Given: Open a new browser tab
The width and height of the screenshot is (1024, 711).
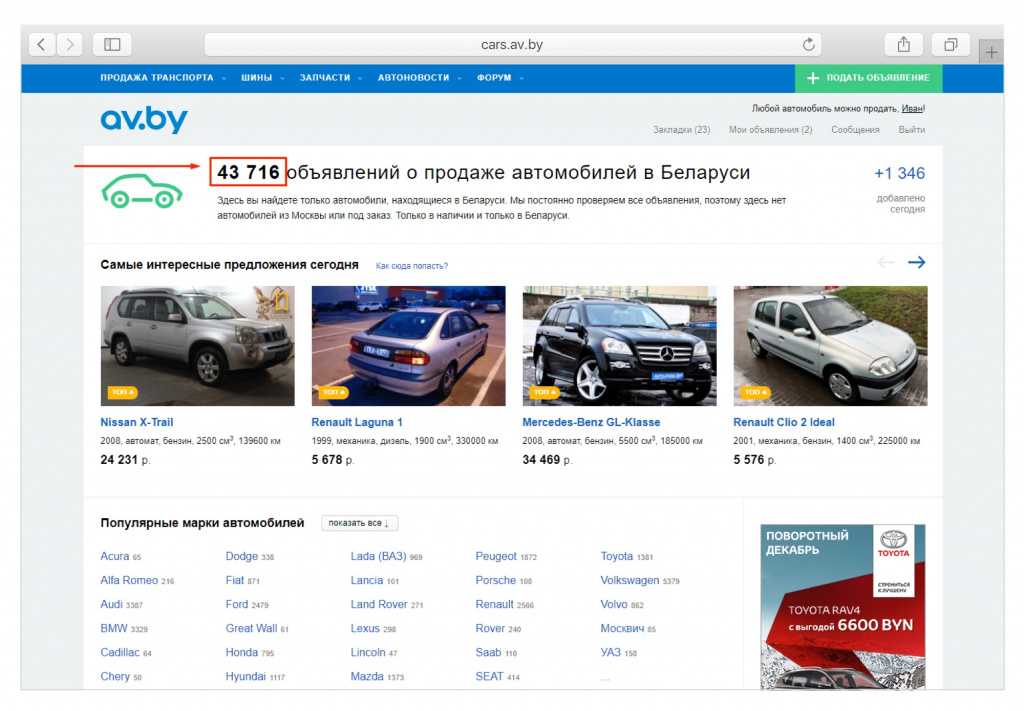Looking at the screenshot, I should click(991, 52).
